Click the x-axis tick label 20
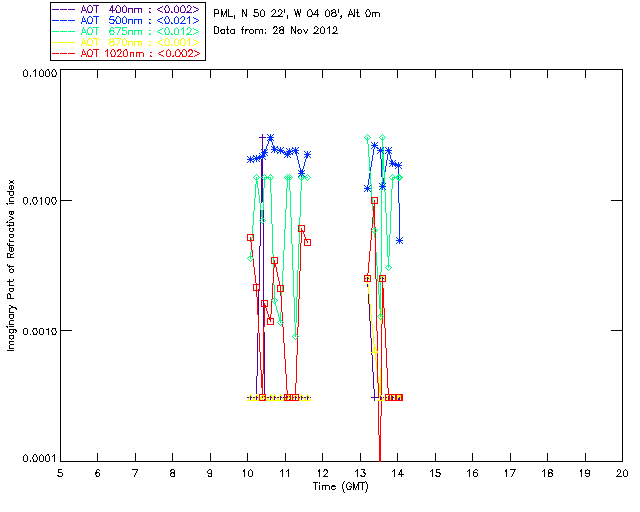Viewport: 640px width, 512px height. point(622,473)
